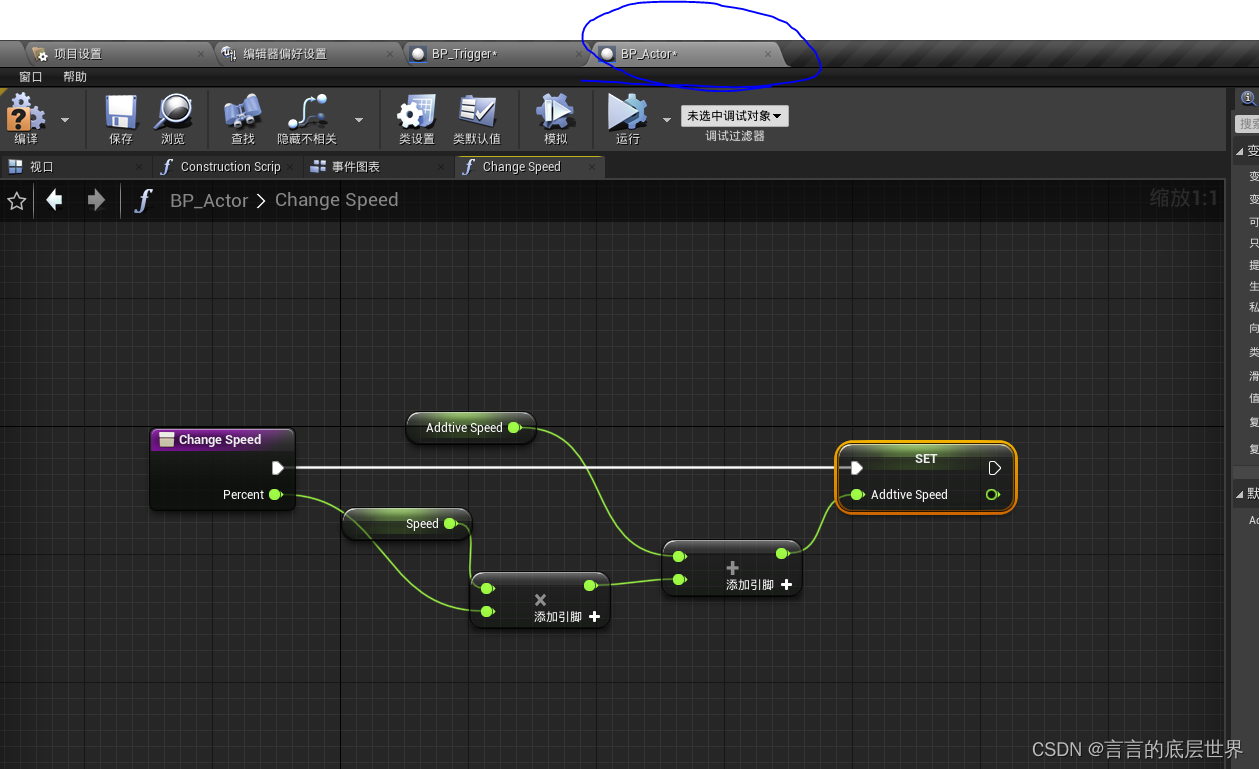Open the play options dropdown beside 运行

pos(667,118)
